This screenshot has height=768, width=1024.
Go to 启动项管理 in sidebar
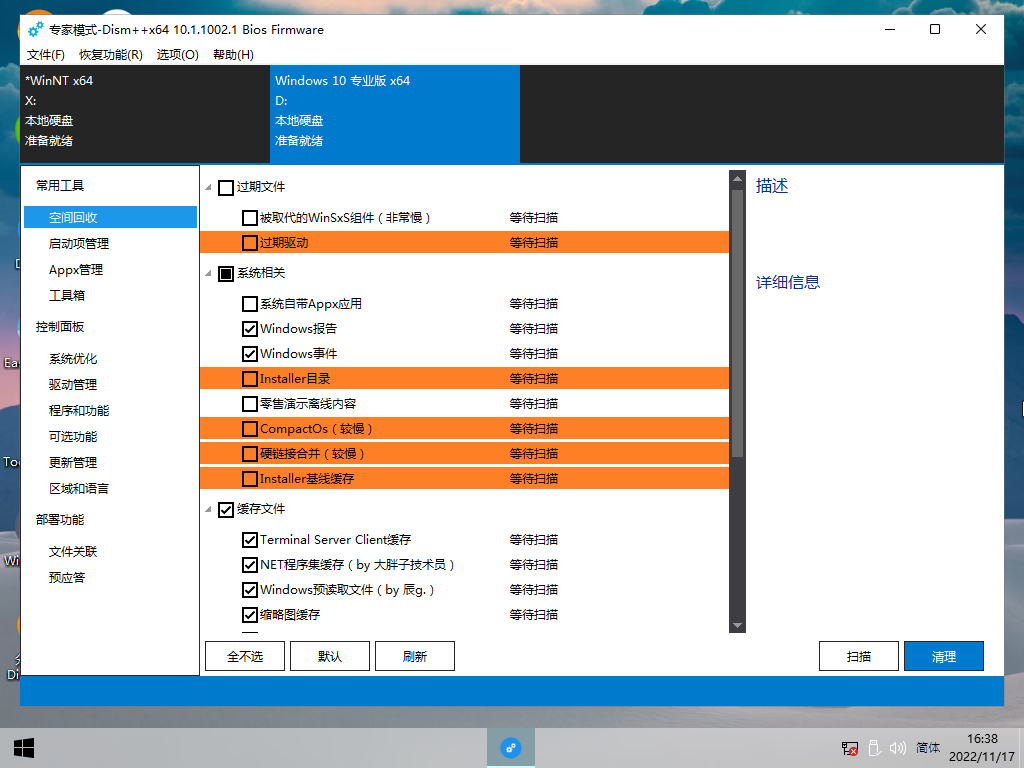[79, 244]
